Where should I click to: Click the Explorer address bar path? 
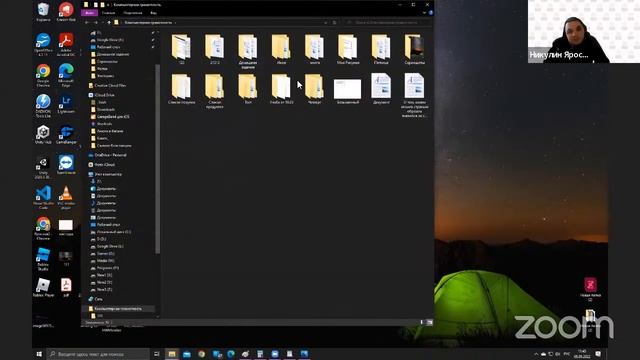(149, 22)
